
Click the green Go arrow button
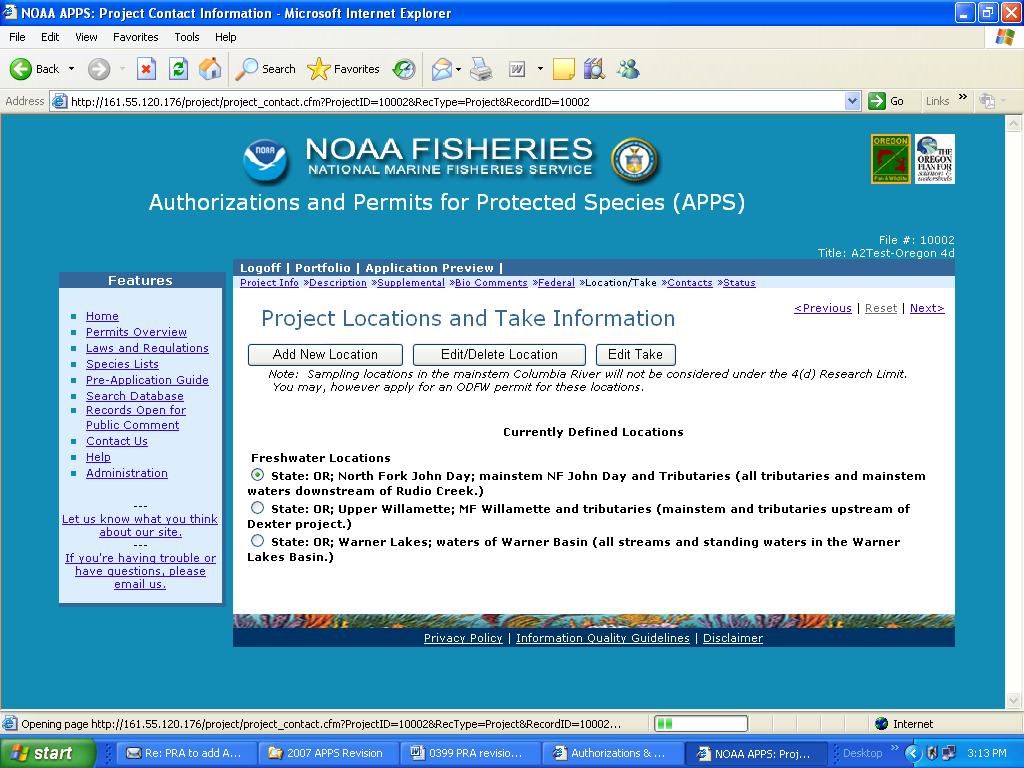[x=877, y=101]
